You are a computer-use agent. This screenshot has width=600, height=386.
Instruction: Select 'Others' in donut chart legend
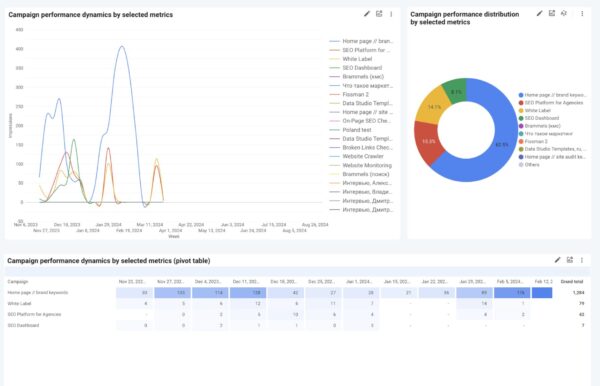pyautogui.click(x=529, y=164)
